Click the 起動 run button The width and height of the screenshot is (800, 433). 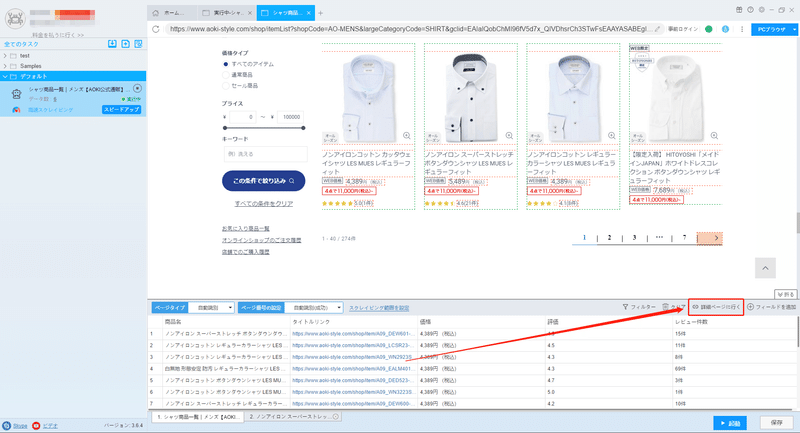tap(730, 423)
